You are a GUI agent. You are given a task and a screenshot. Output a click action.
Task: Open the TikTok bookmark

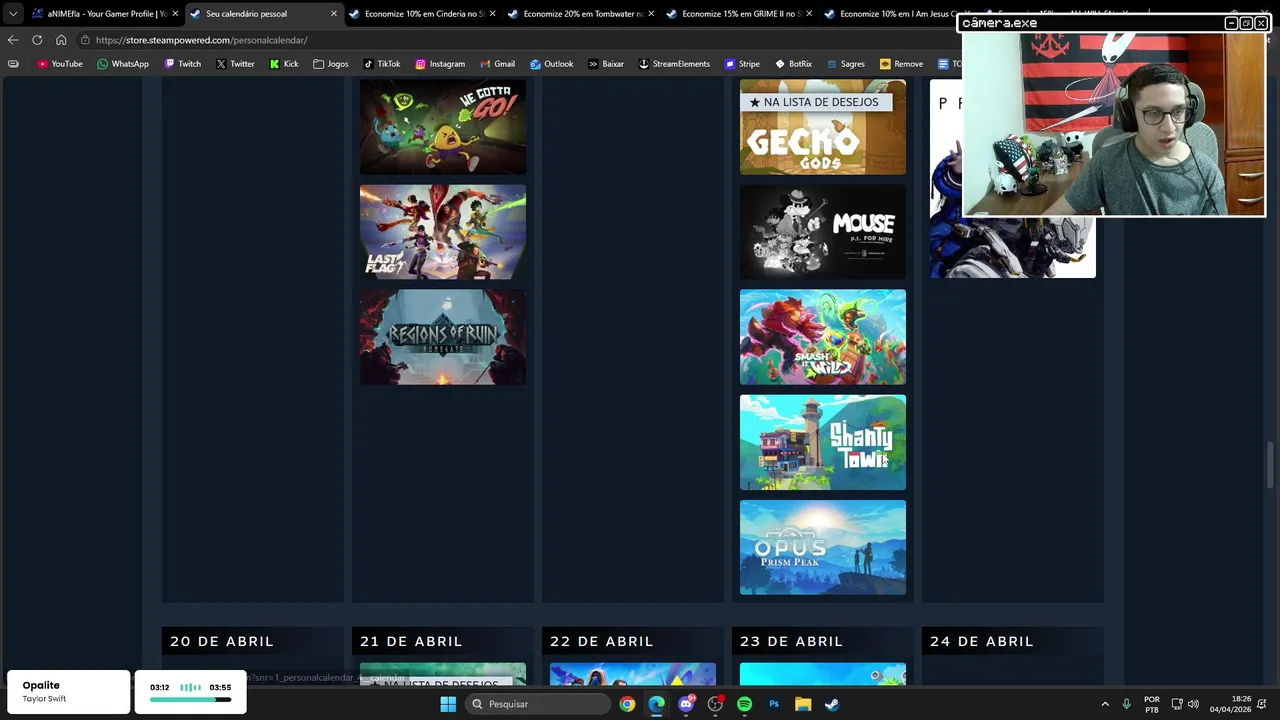tap(381, 64)
